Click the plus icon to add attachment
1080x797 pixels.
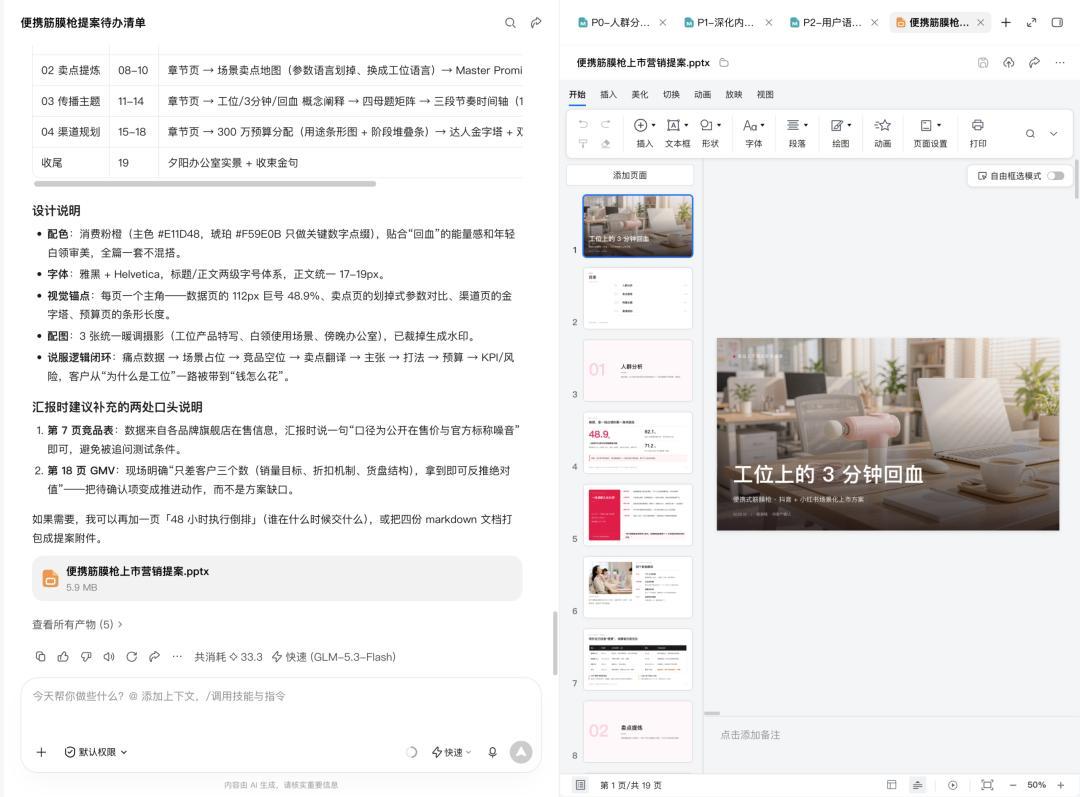tap(41, 752)
